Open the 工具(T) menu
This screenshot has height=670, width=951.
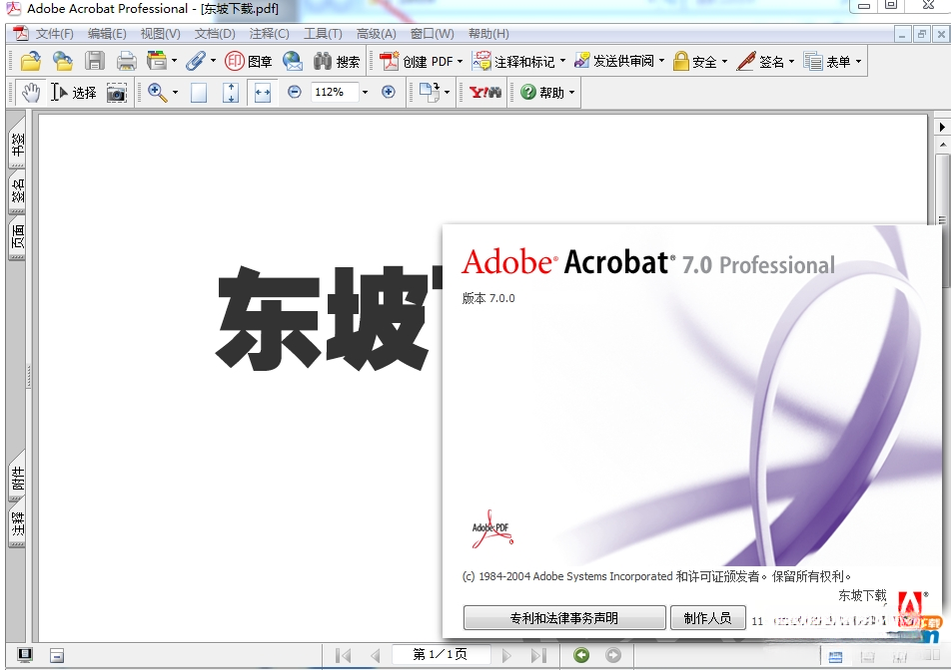click(x=323, y=34)
